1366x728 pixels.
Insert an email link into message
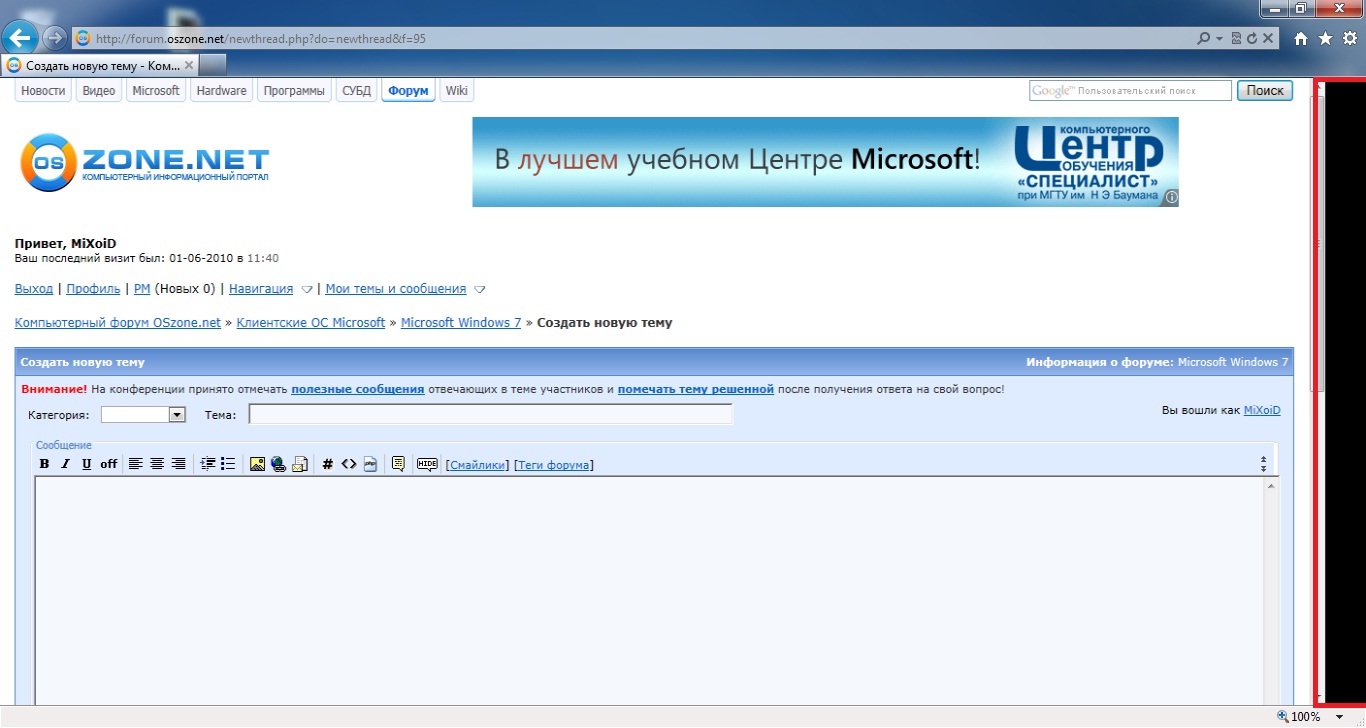(x=299, y=464)
